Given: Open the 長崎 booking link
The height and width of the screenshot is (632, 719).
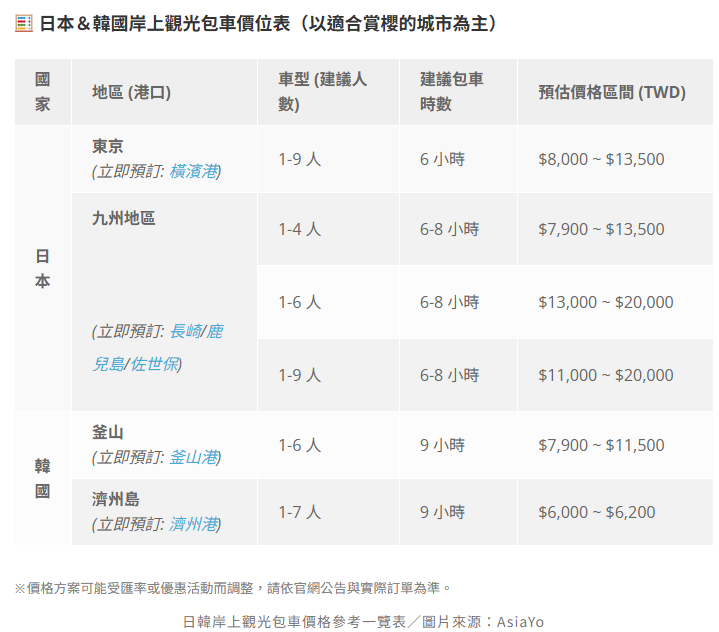Looking at the screenshot, I should pos(185,331).
